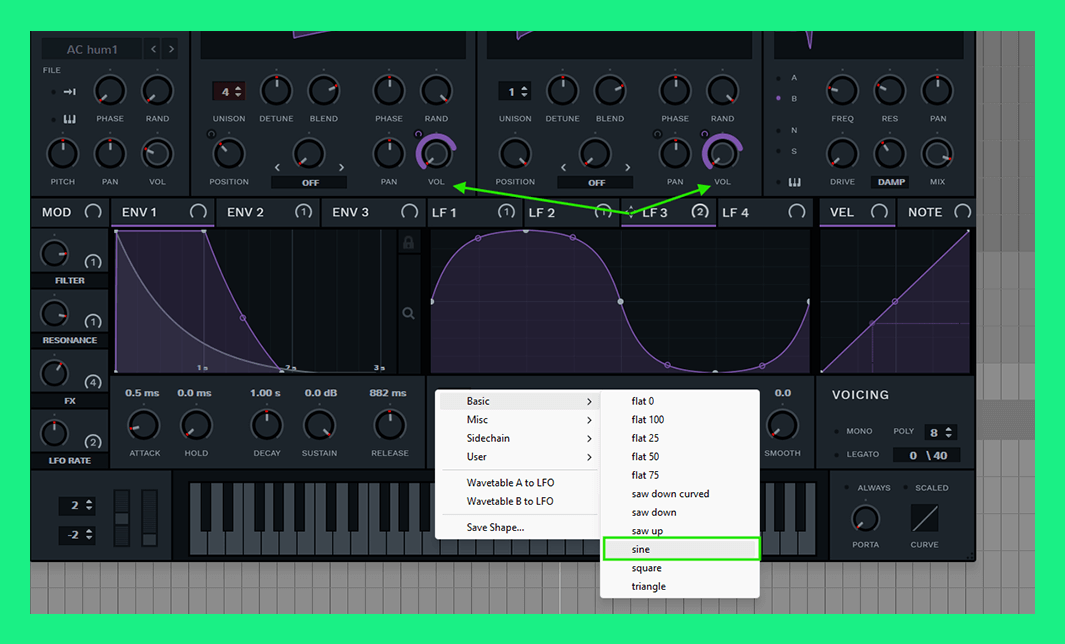Click the next preset arrow beside AC hum1
This screenshot has height=644, width=1065.
pos(172,49)
